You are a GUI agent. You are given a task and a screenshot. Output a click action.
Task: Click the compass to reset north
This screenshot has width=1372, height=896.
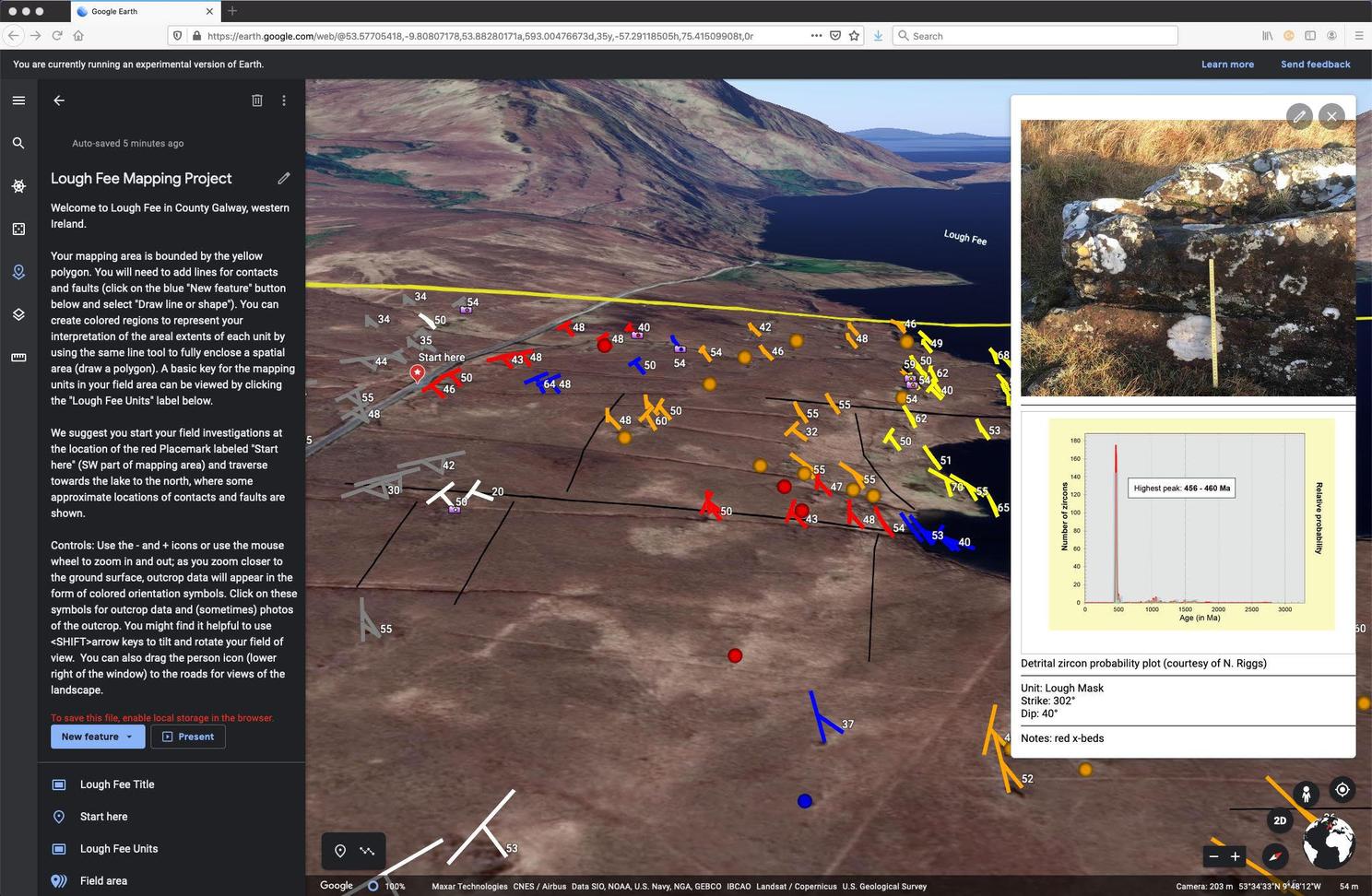(x=1276, y=856)
